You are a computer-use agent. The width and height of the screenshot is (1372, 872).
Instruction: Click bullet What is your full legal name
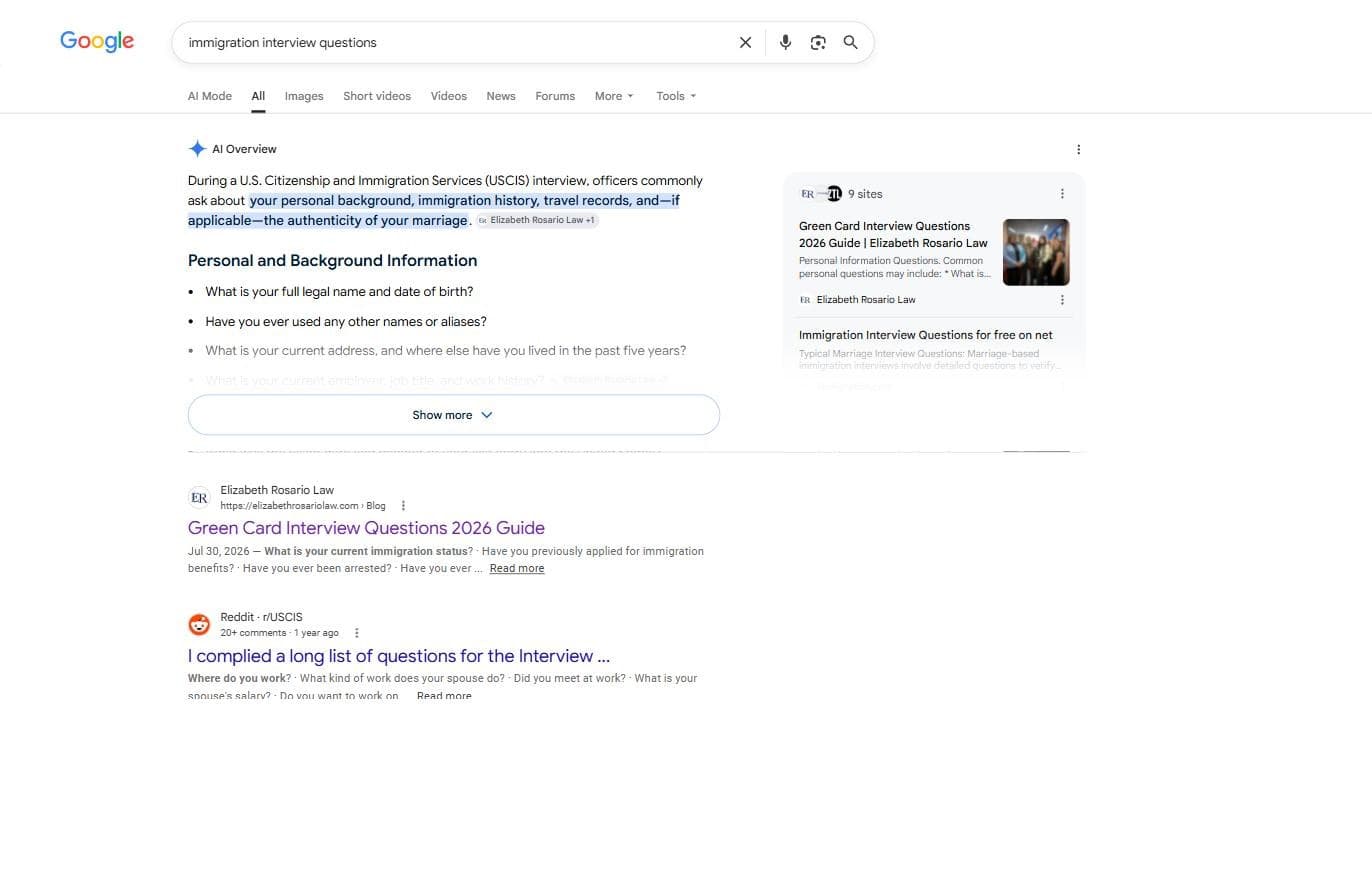[x=339, y=292]
